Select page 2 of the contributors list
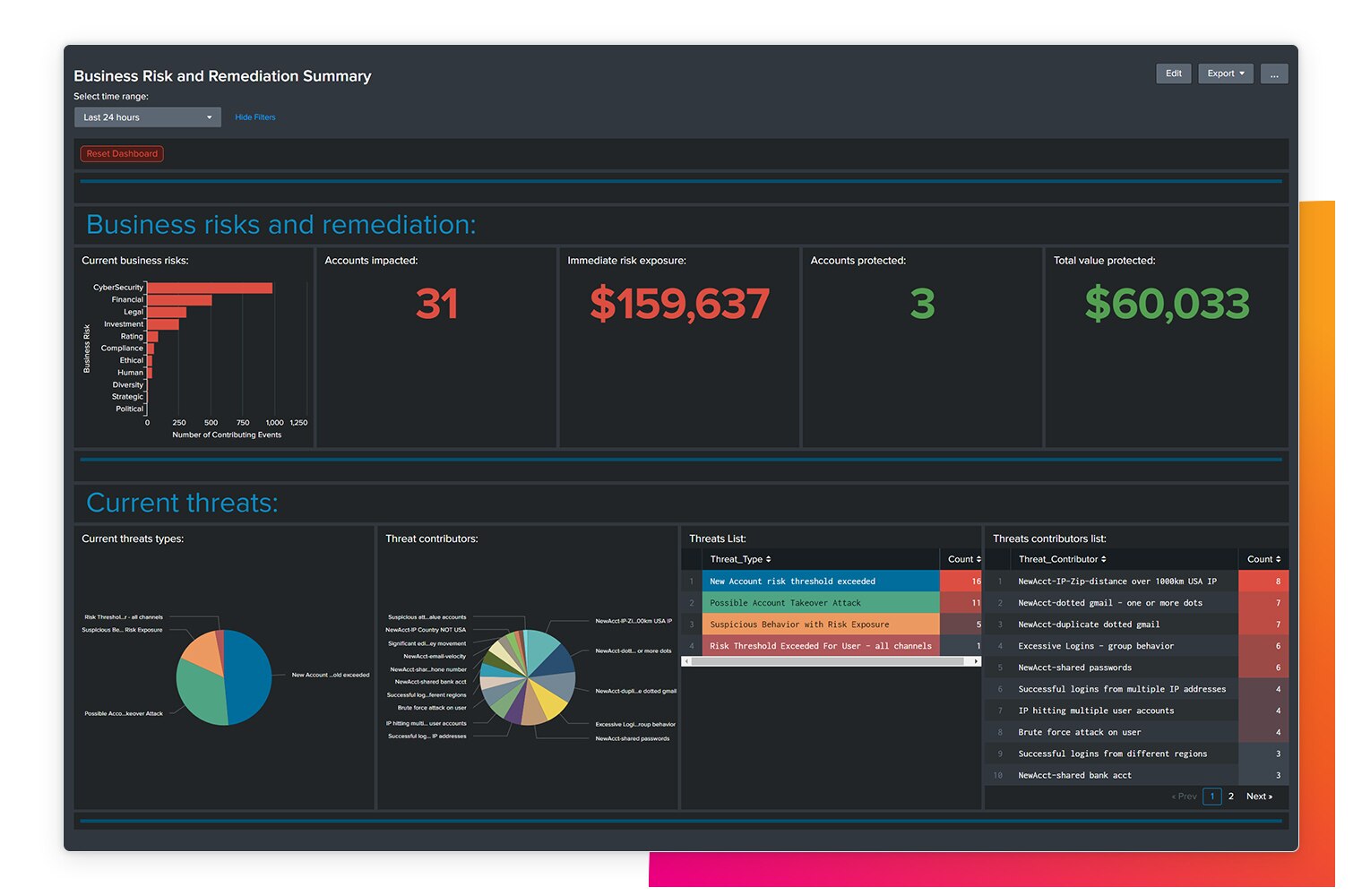Image resolution: width=1362 pixels, height=896 pixels. 1230,796
